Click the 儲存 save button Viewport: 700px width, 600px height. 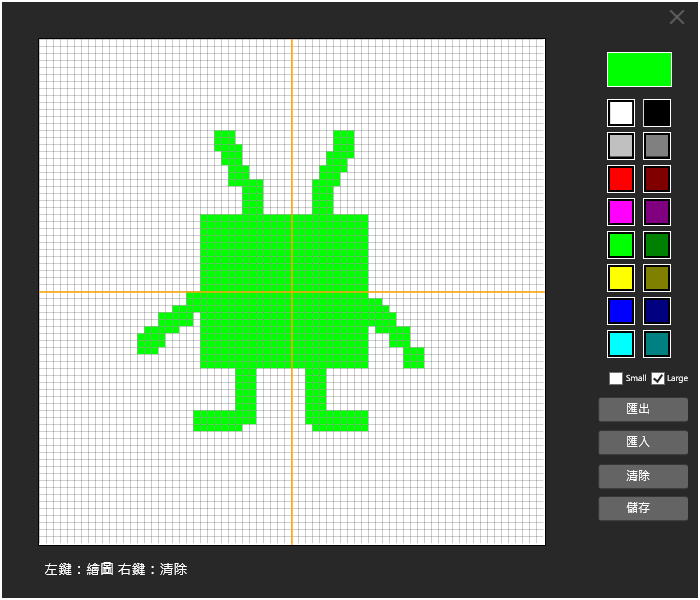point(643,508)
